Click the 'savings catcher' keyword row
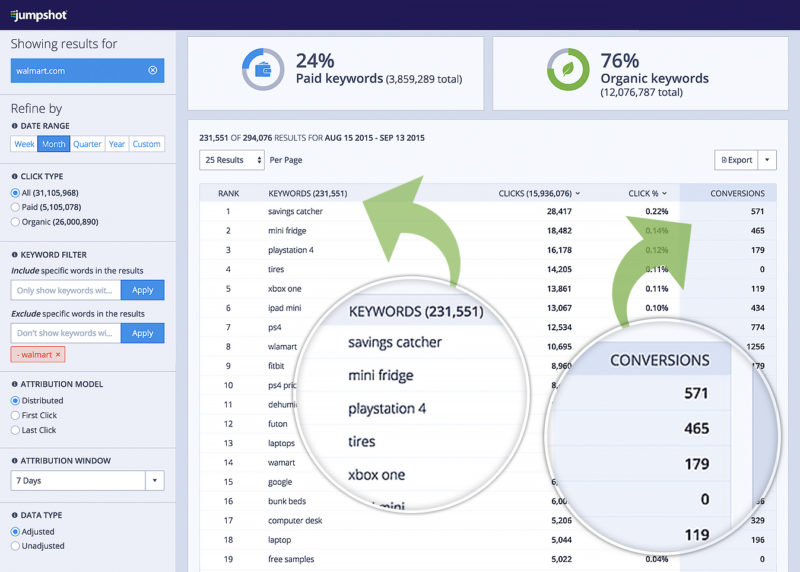 (x=488, y=211)
